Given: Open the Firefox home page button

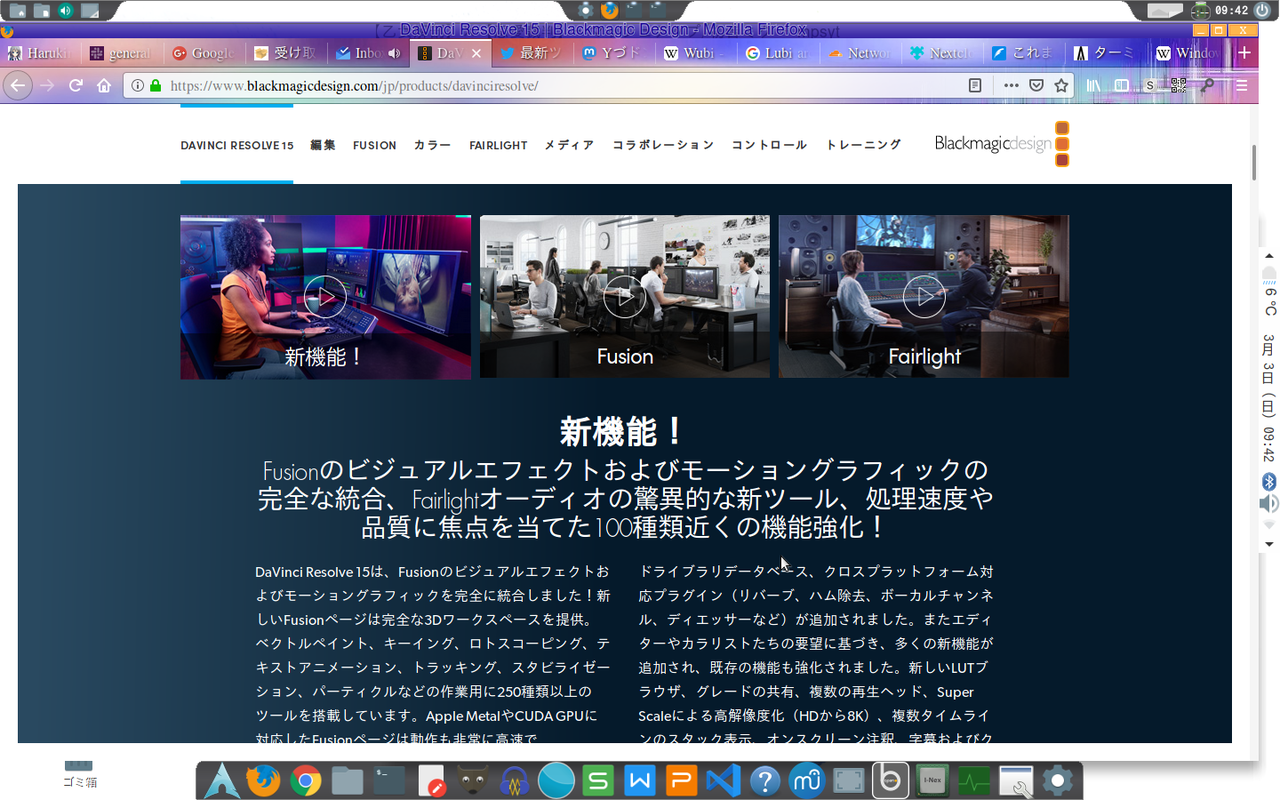Looking at the screenshot, I should pyautogui.click(x=104, y=86).
